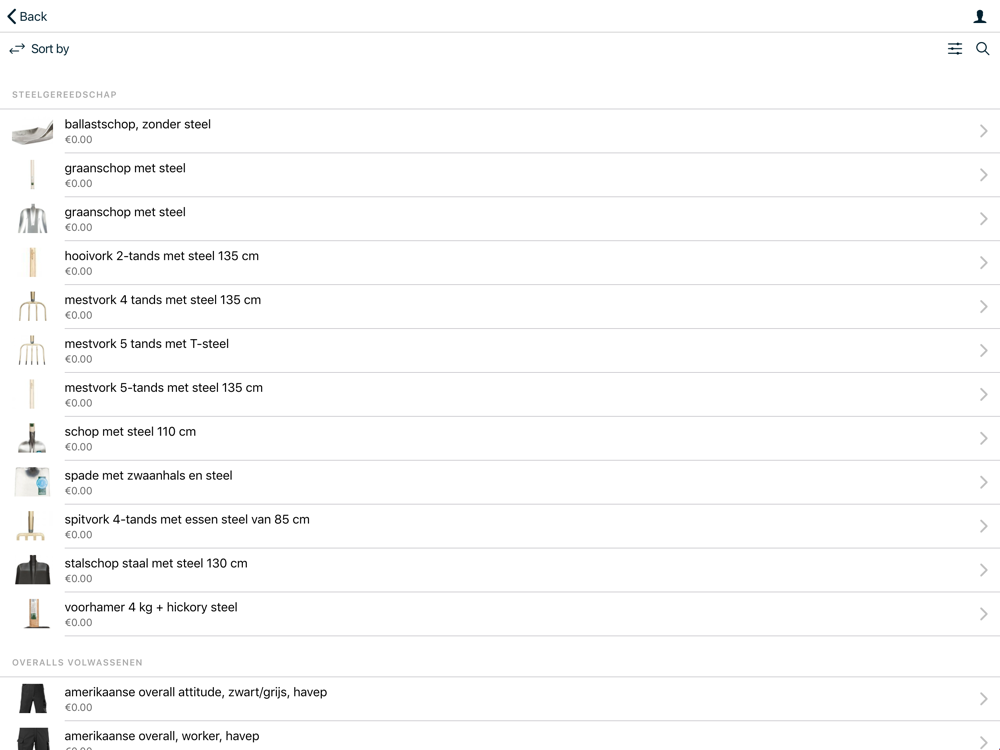Open the filter settings icon

(x=955, y=48)
